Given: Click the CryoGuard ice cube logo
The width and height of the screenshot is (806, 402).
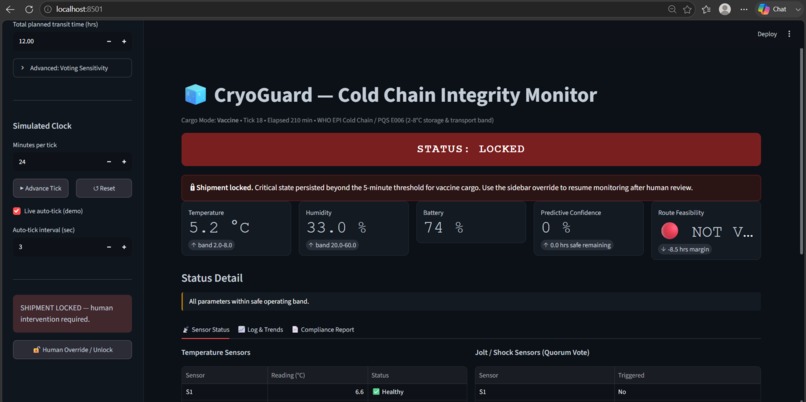Looking at the screenshot, I should 195,95.
